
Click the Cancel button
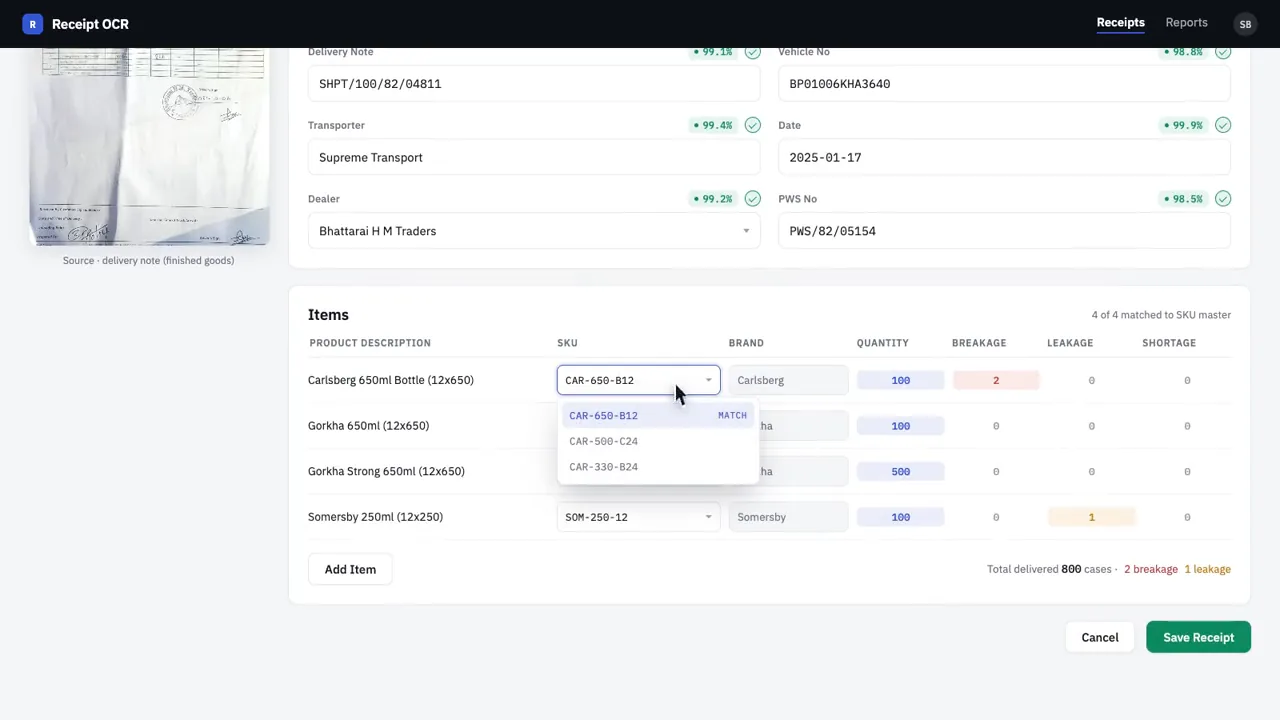tap(1100, 637)
